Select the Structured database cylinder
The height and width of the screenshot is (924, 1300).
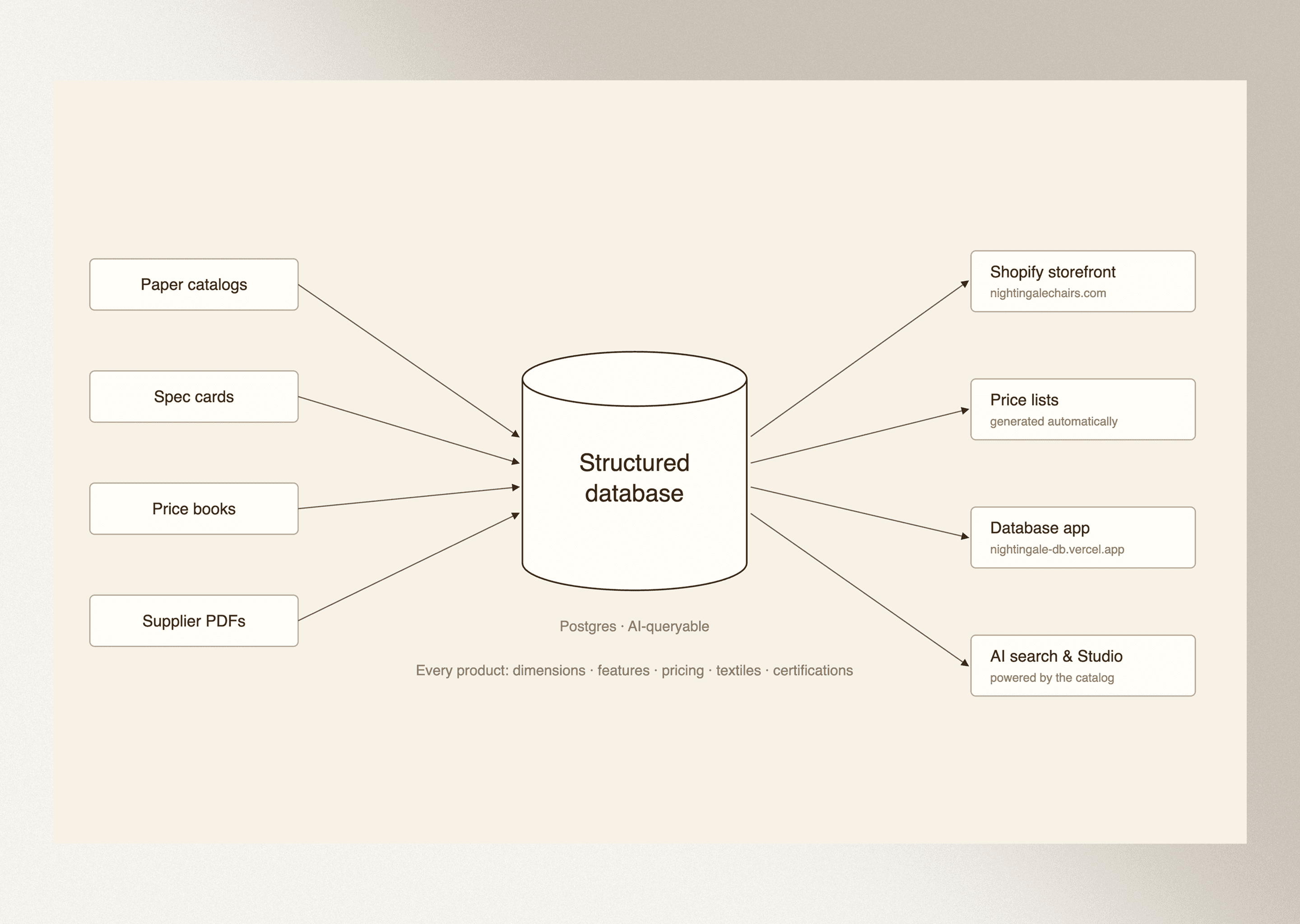click(x=634, y=471)
